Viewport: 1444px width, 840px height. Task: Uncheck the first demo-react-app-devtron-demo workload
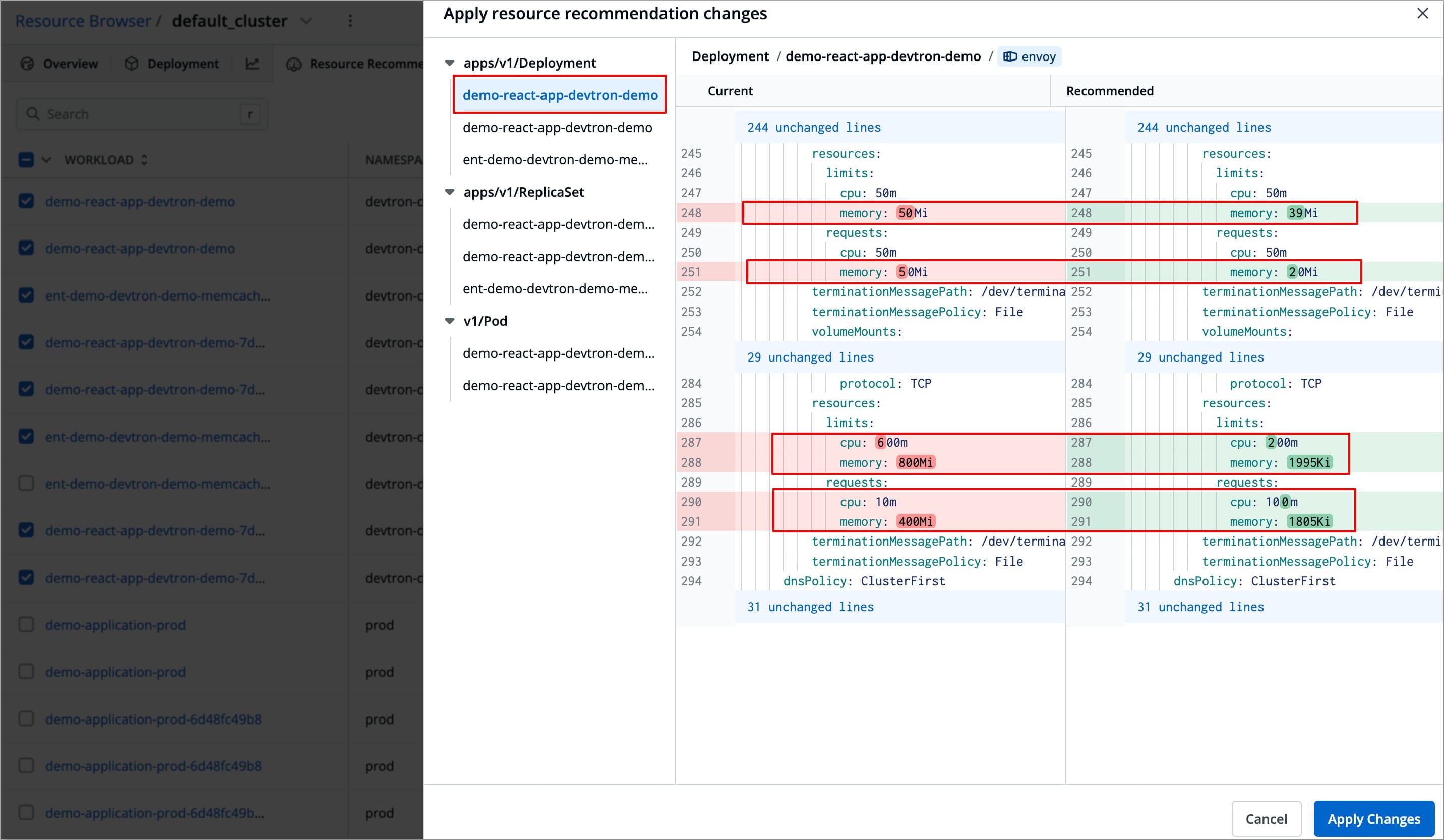point(26,201)
